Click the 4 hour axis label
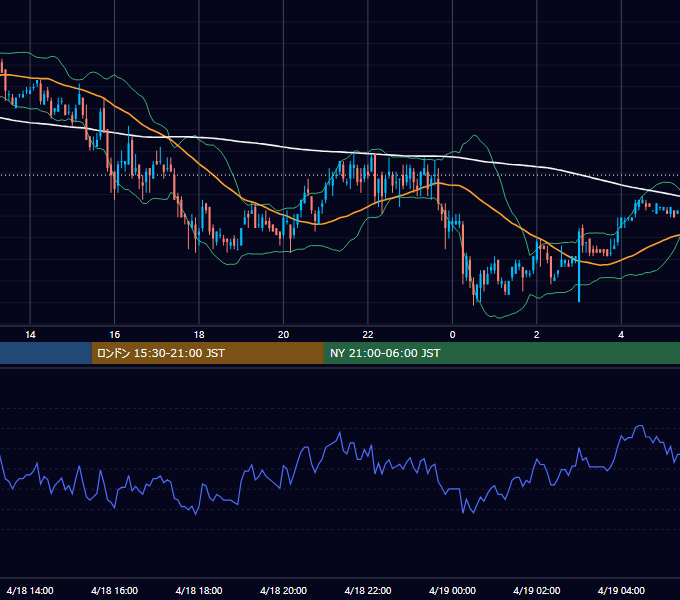The width and height of the screenshot is (680, 600). coord(621,335)
